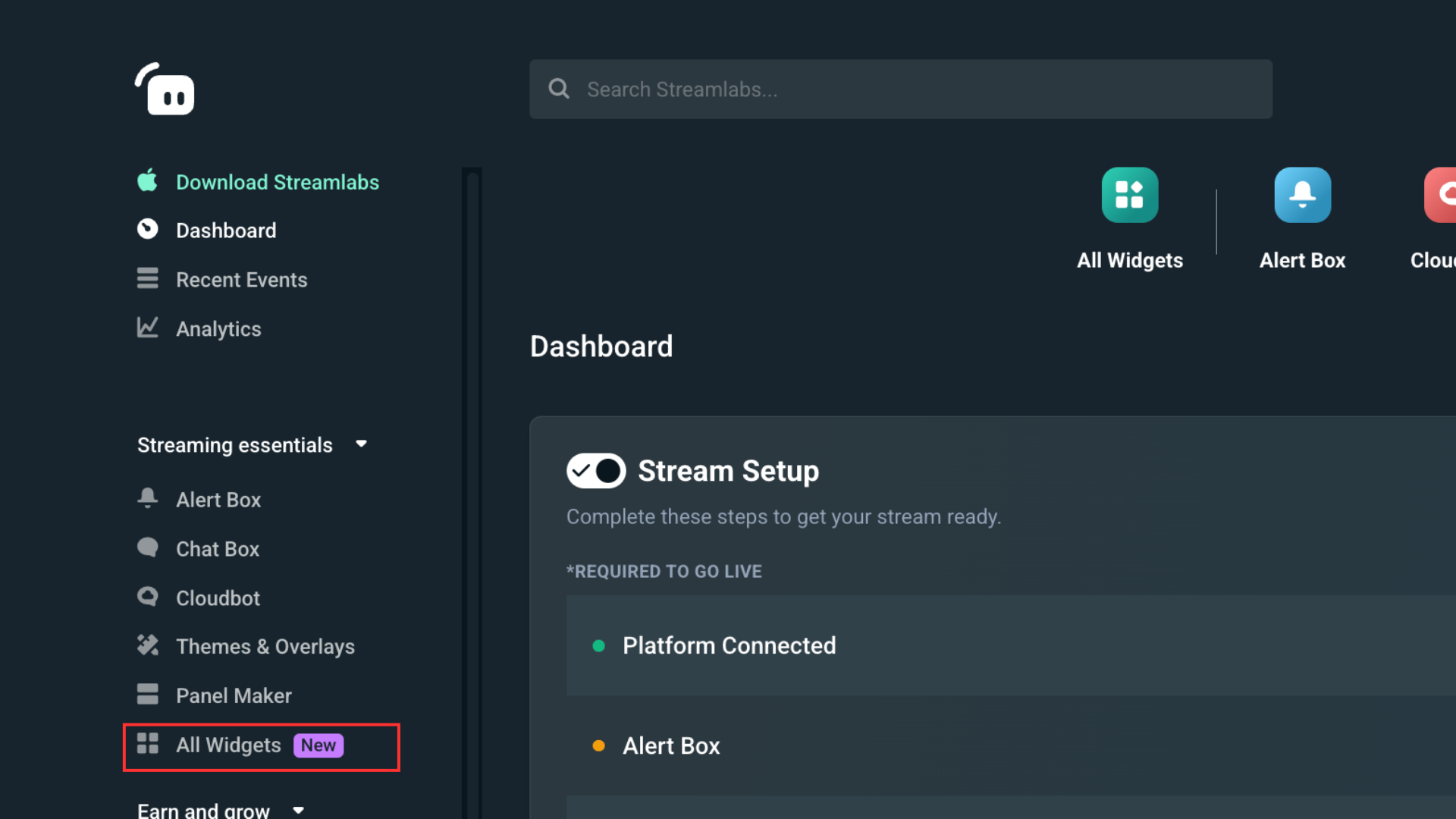The image size is (1456, 819).
Task: Click the All Widgets grid icon in sidebar
Action: (147, 743)
